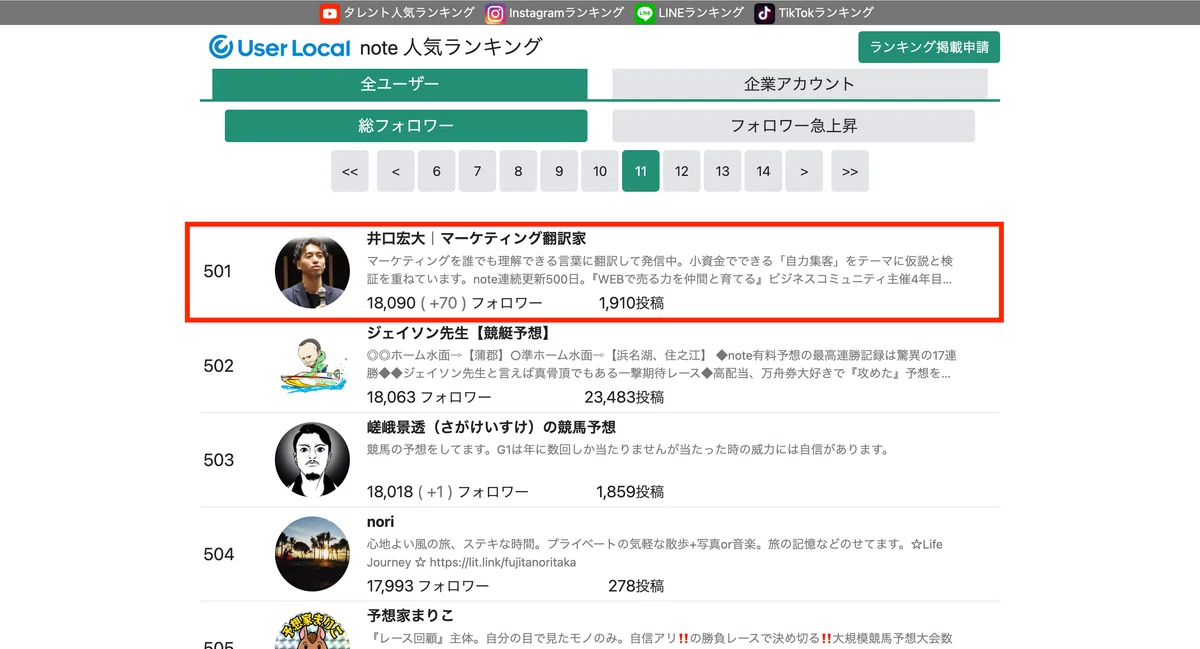Screen dimensions: 1200x649
Task: Click 278投稿 count
Action: (x=636, y=585)
